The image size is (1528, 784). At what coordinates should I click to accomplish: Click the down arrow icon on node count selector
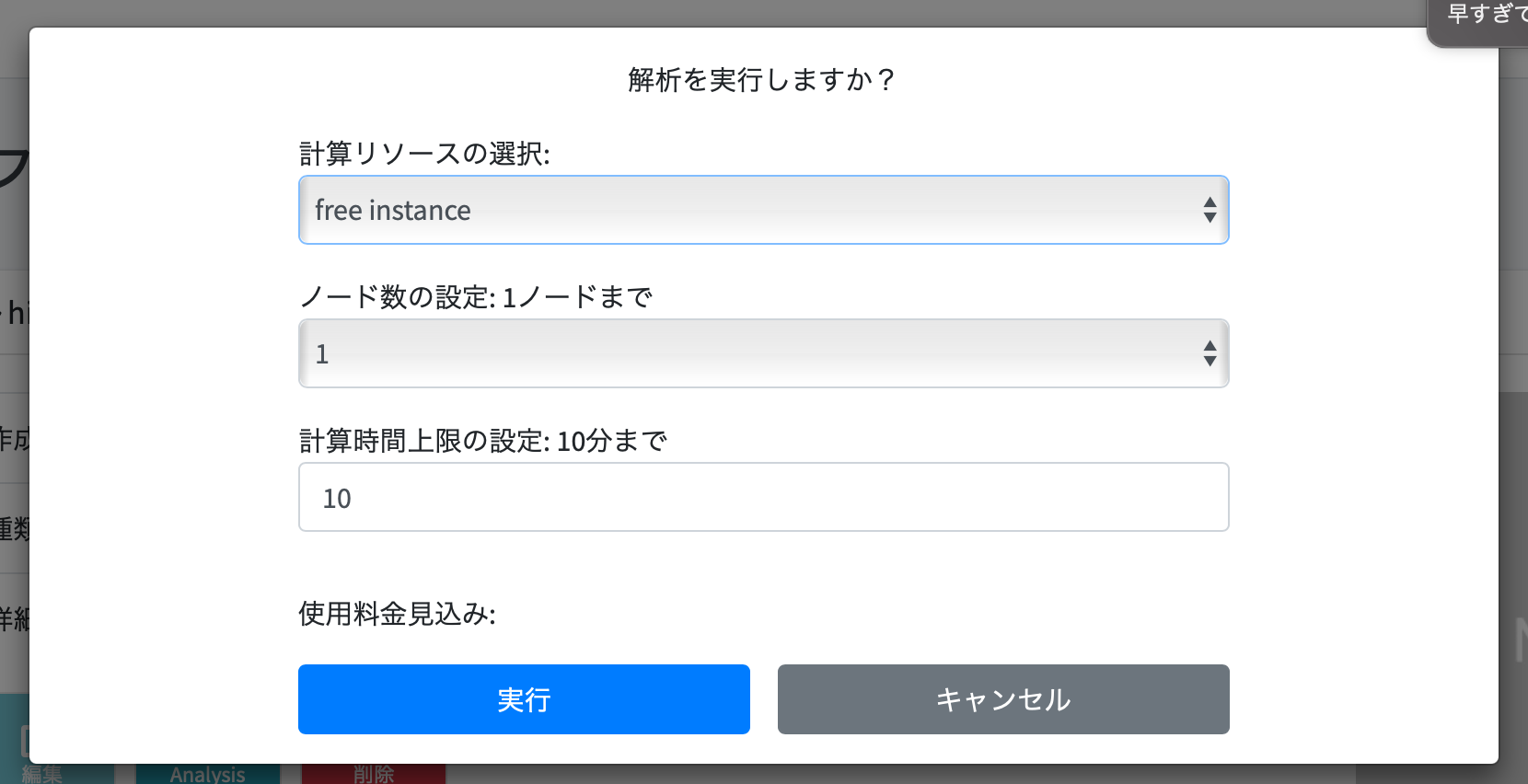(1210, 363)
